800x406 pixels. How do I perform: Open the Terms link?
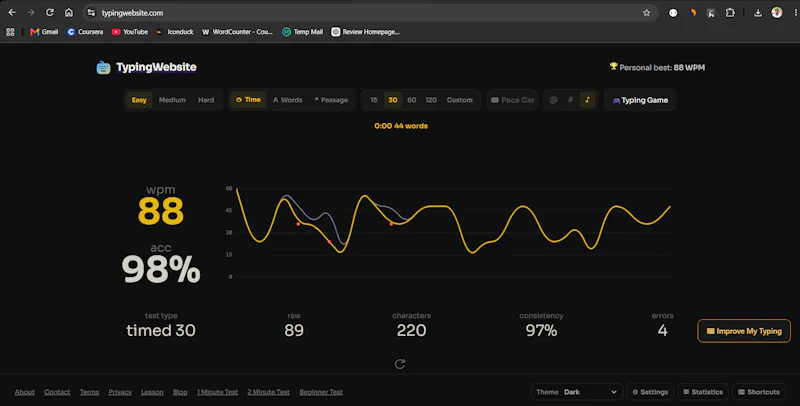[89, 392]
